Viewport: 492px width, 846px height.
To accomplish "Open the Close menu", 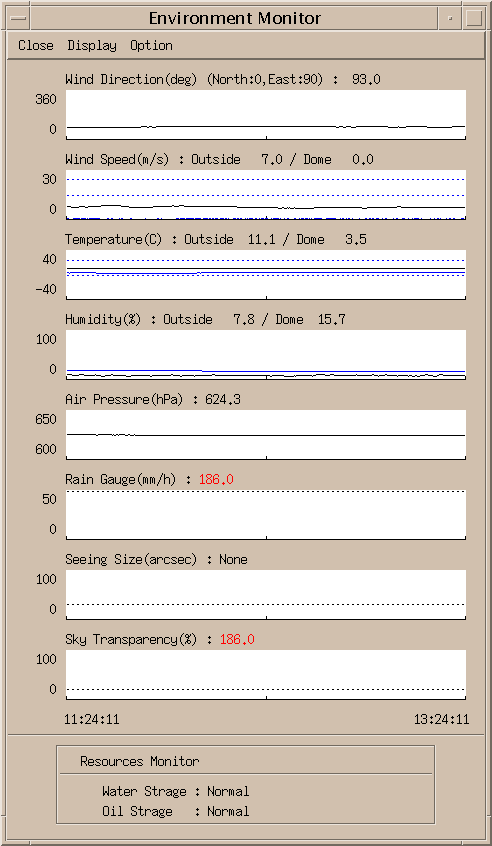I will [36, 45].
